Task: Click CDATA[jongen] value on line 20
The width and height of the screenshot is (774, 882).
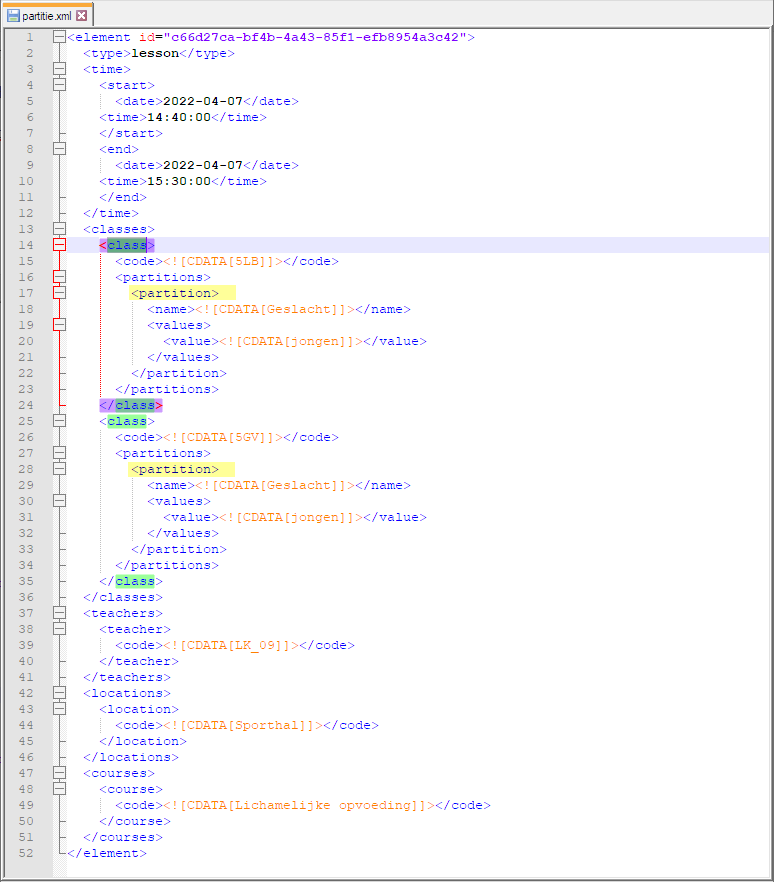Action: tap(291, 341)
